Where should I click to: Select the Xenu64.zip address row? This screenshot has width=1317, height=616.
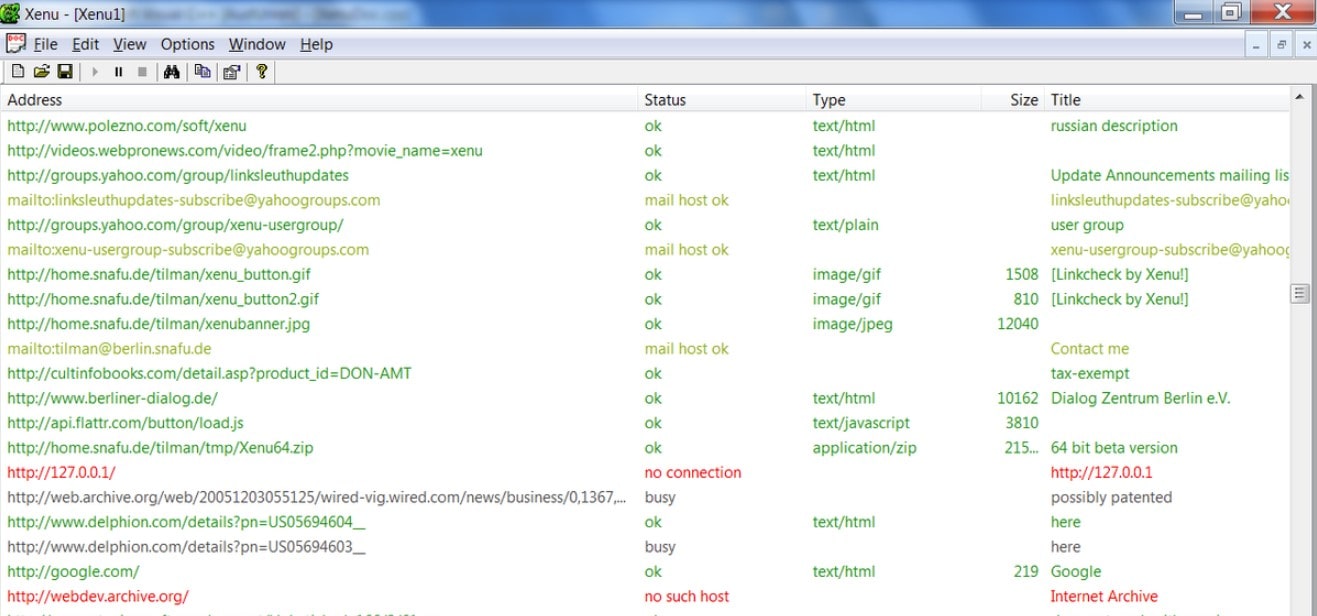coord(160,448)
